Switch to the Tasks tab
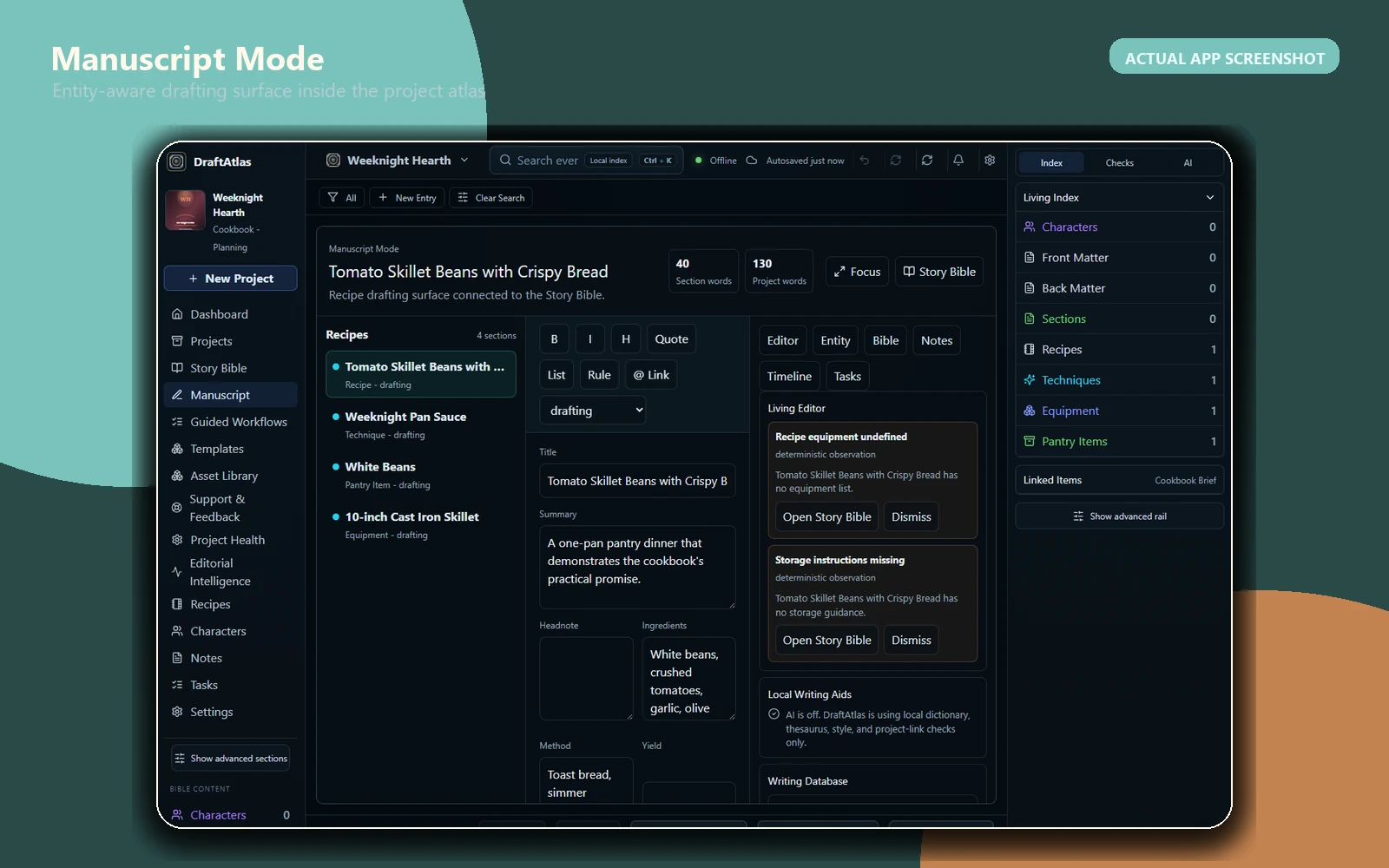This screenshot has height=868, width=1389. tap(848, 376)
